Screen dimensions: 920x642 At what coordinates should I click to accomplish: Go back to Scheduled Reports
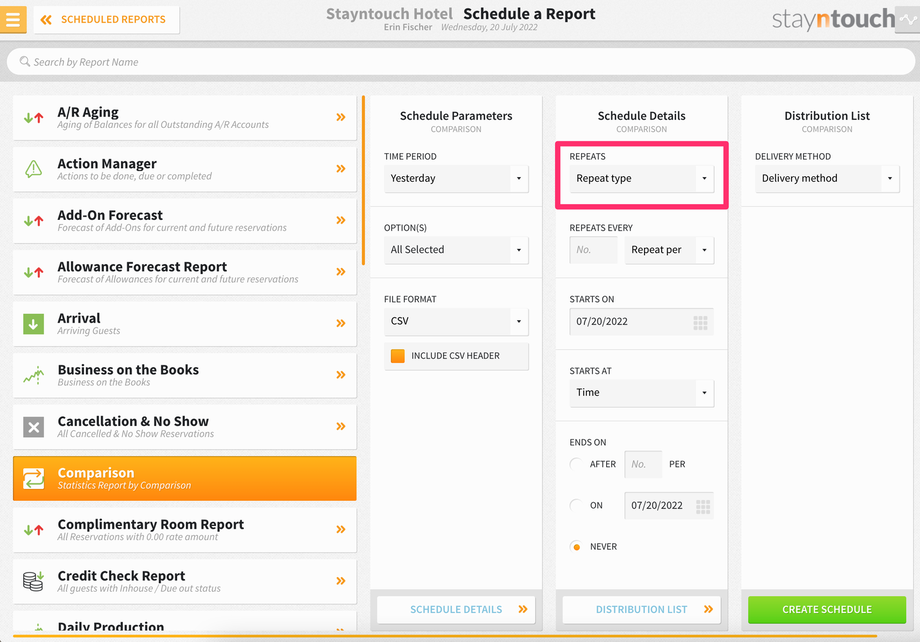tap(106, 19)
